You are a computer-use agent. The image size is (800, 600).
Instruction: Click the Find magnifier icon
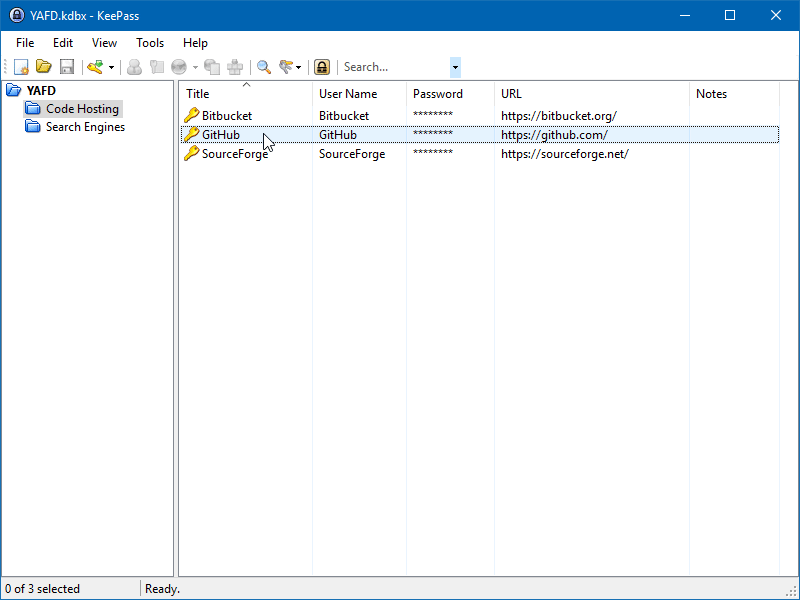(x=264, y=67)
